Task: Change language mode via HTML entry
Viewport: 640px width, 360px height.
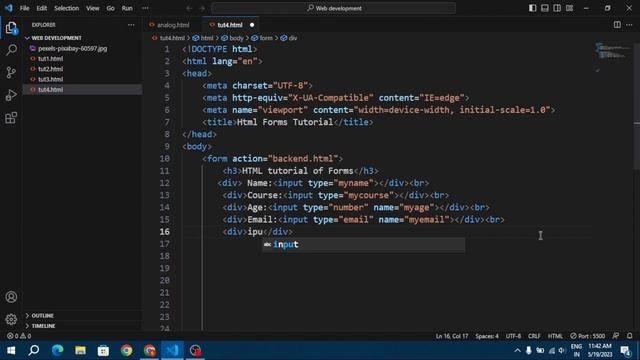Action: point(555,336)
